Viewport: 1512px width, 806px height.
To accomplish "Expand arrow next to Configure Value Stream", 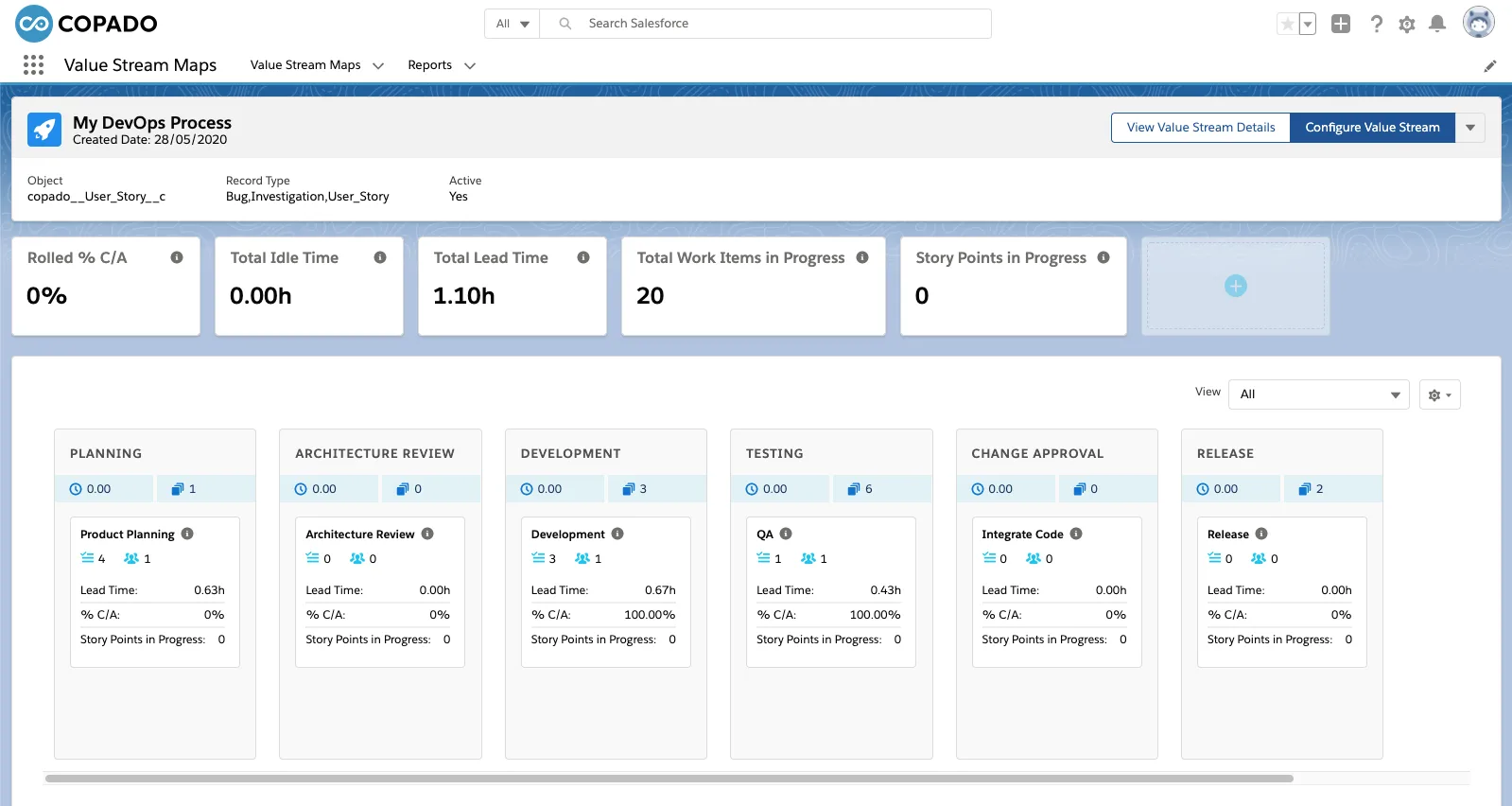I will [1470, 128].
